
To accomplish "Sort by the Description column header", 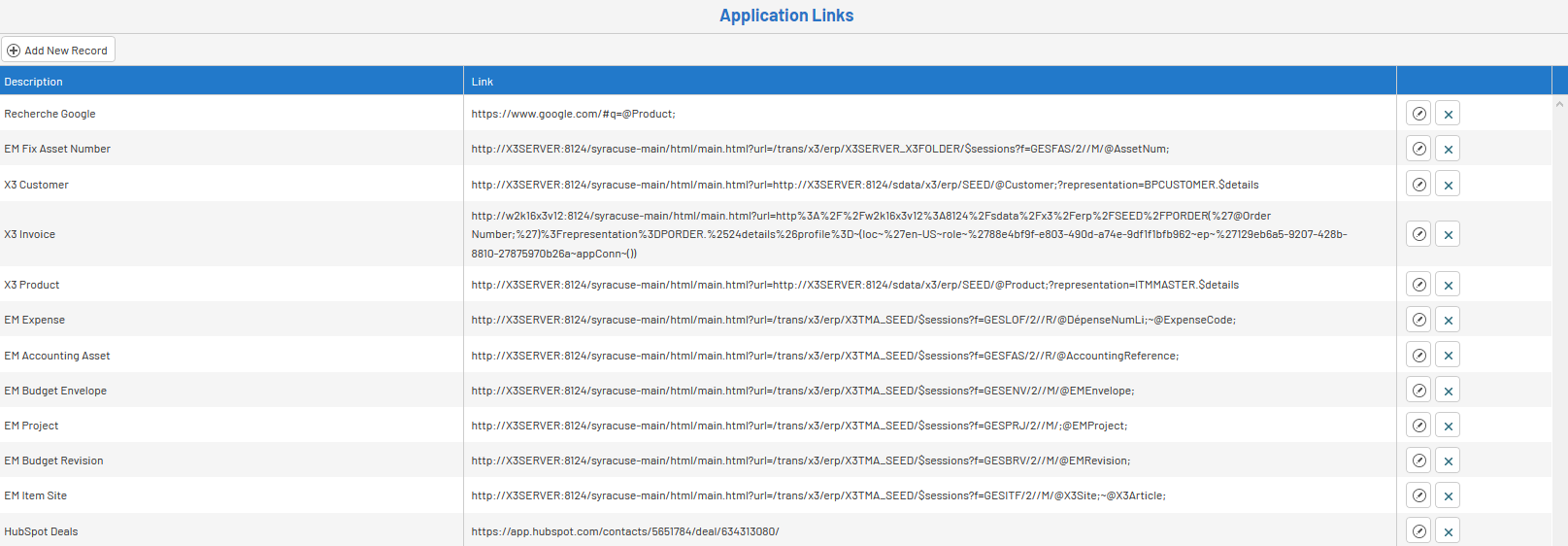I will tap(34, 82).
